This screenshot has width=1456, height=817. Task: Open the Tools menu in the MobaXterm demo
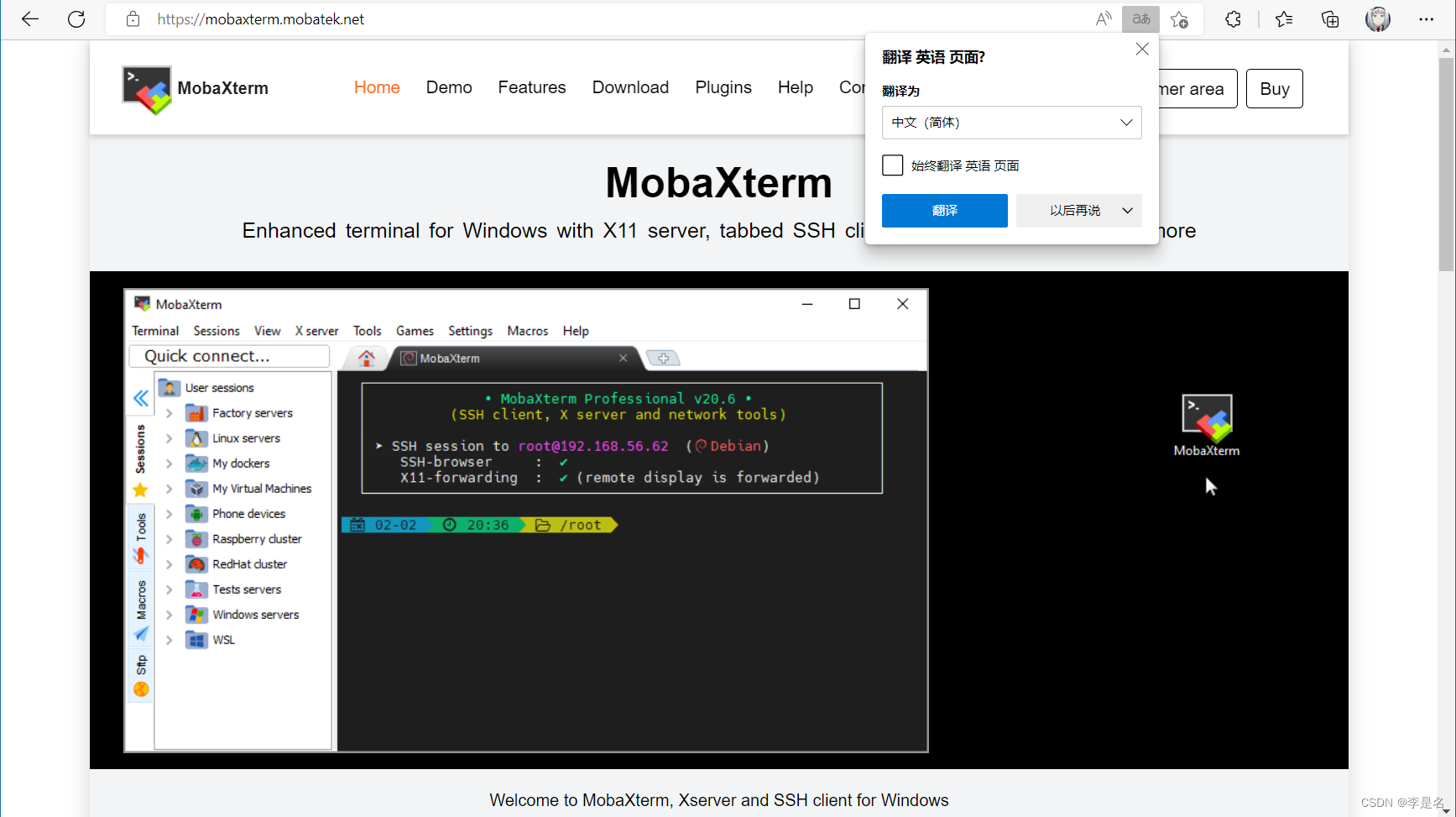pyautogui.click(x=367, y=331)
